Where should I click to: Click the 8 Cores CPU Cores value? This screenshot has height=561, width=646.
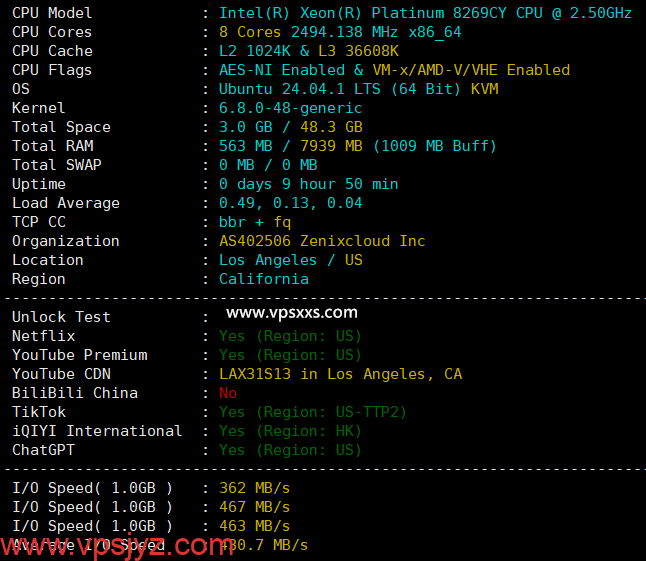click(x=250, y=32)
